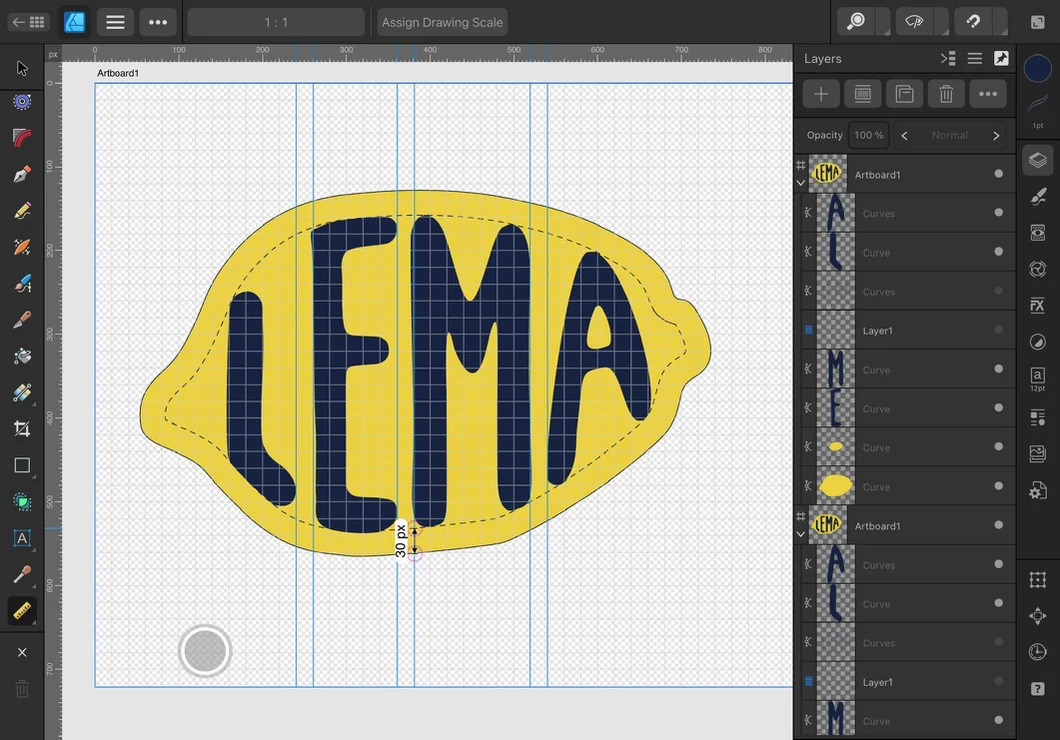Switch to the Layers studio icon
1060x740 pixels.
click(x=1038, y=160)
